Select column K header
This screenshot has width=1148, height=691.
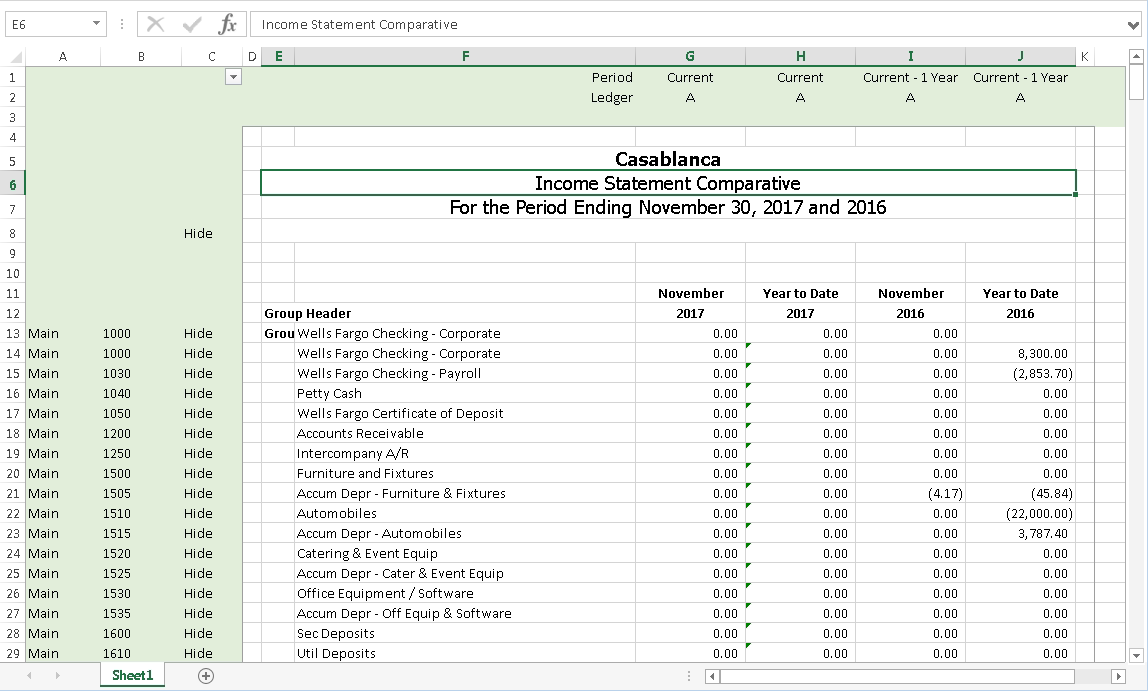(1084, 56)
